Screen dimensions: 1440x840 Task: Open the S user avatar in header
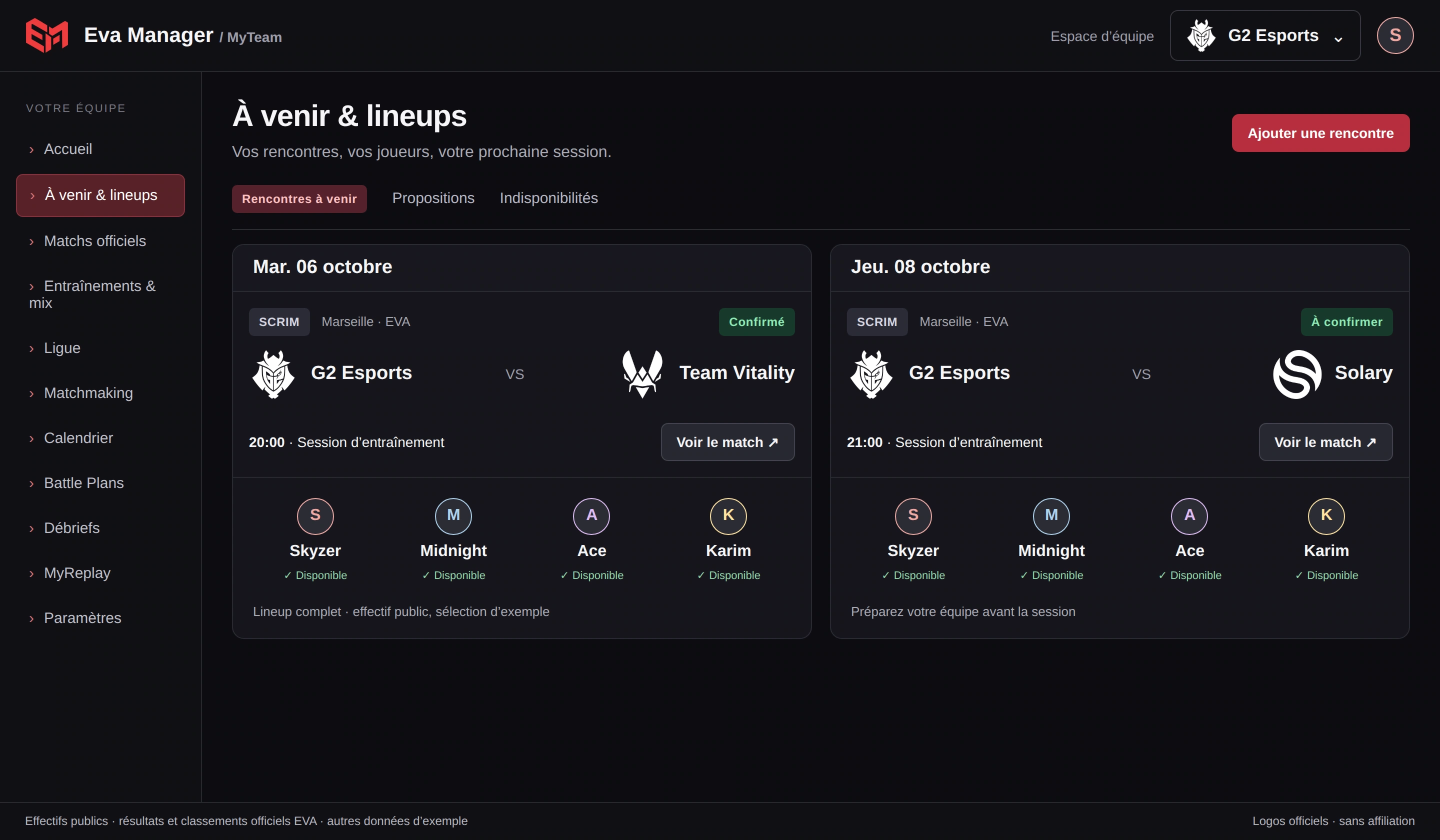click(1395, 35)
